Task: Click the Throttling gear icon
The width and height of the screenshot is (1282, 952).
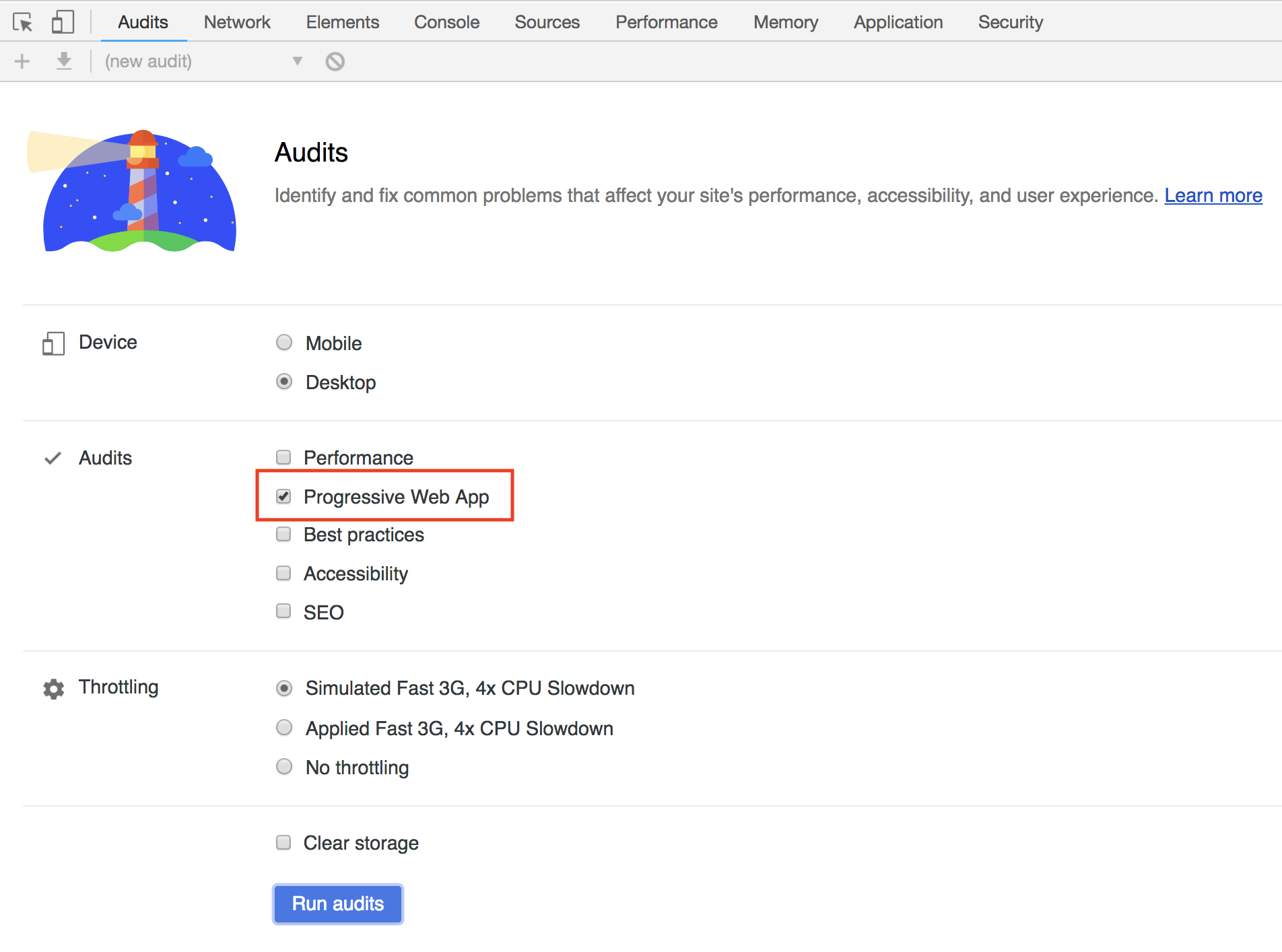Action: (x=53, y=689)
